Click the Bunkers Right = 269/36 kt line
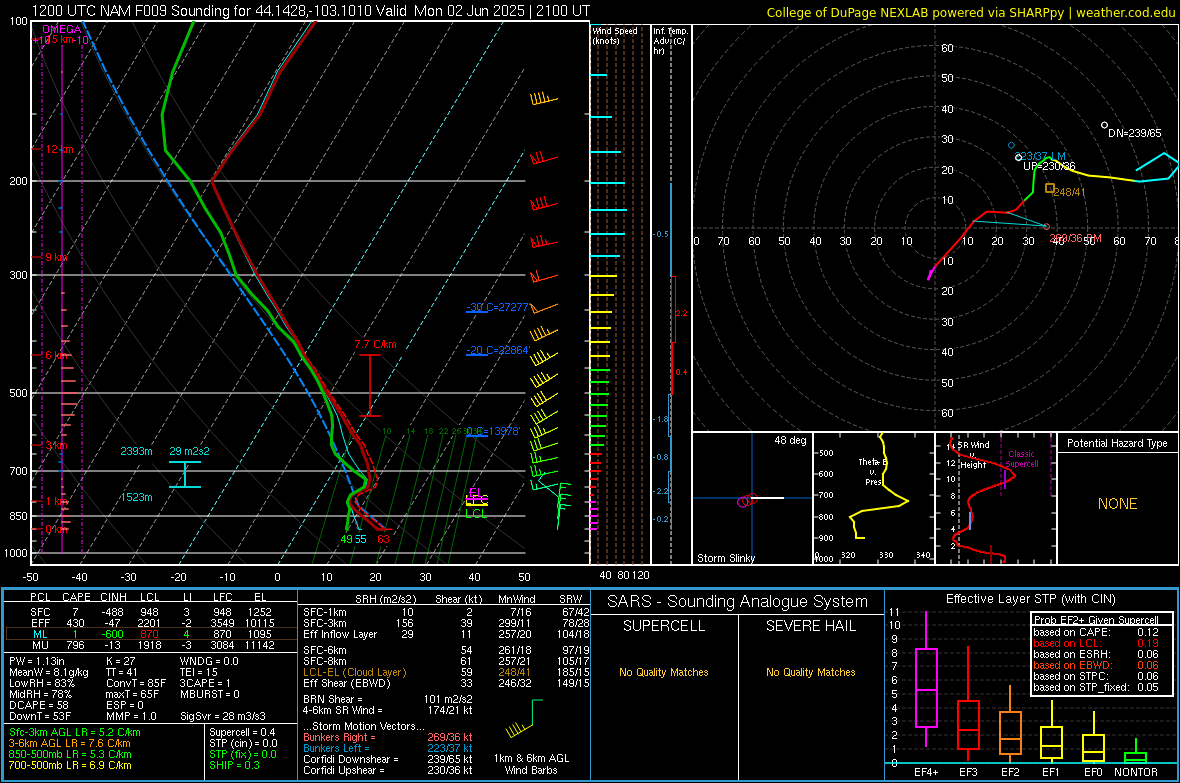This screenshot has height=783, width=1180. [388, 737]
